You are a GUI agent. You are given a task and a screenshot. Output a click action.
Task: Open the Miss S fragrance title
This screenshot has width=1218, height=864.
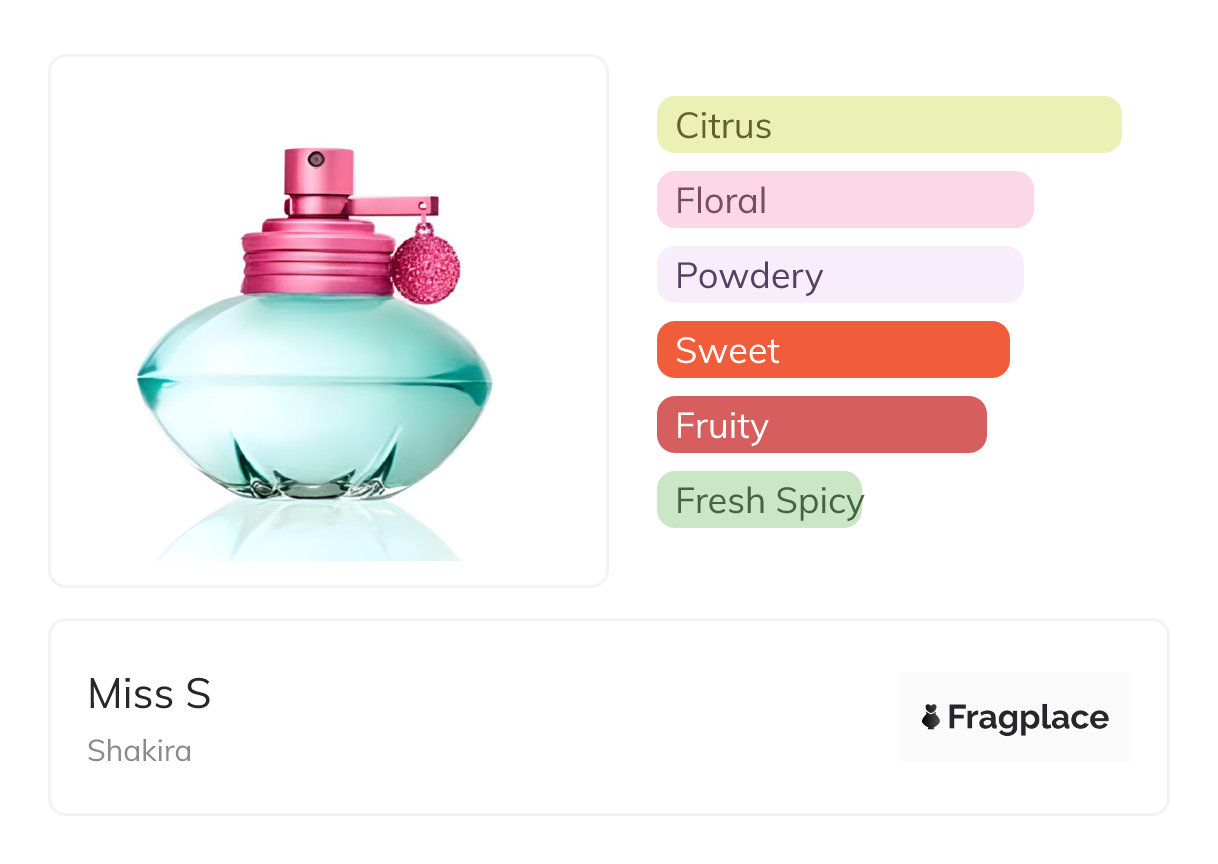(x=149, y=694)
